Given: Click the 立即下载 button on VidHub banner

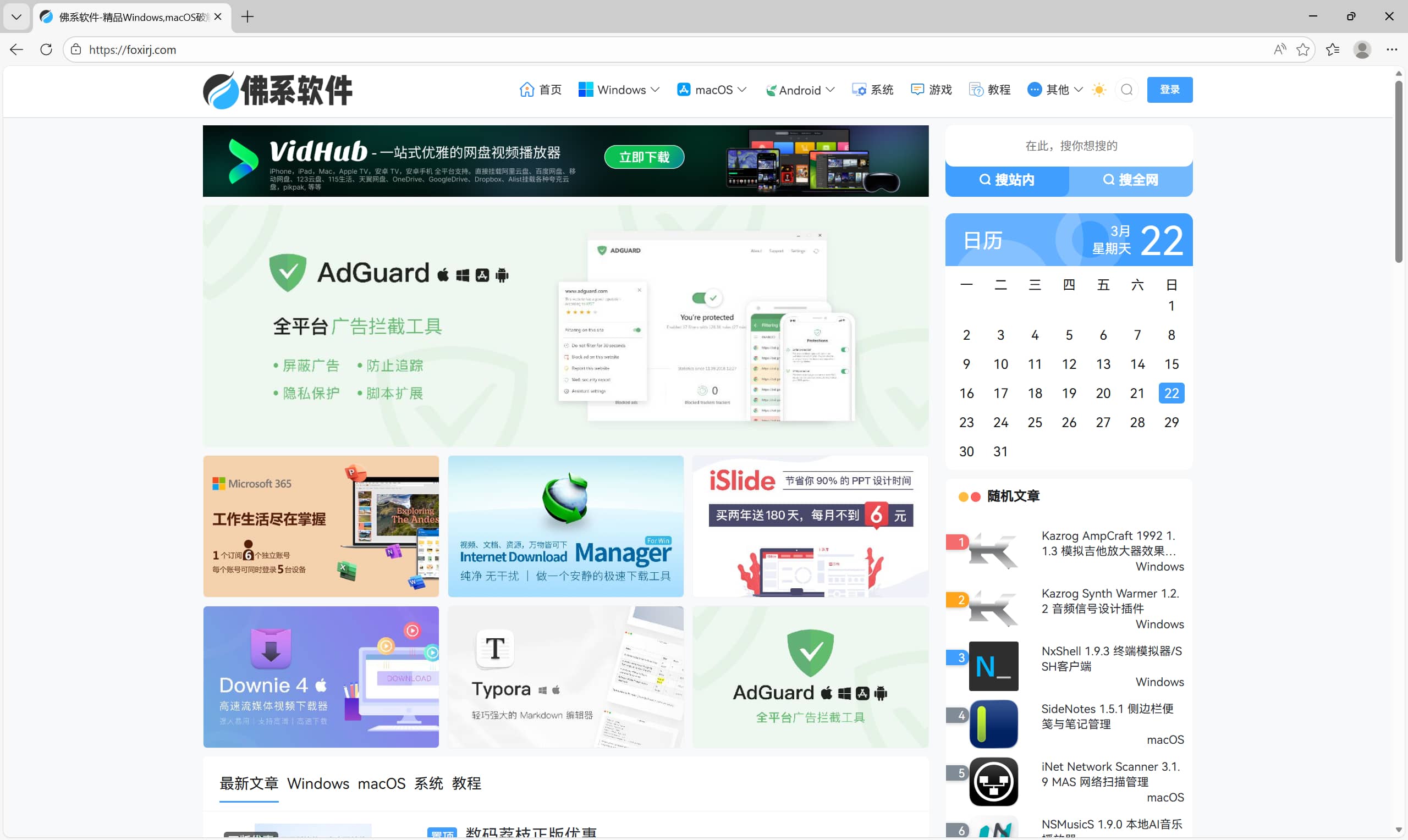Looking at the screenshot, I should (643, 157).
